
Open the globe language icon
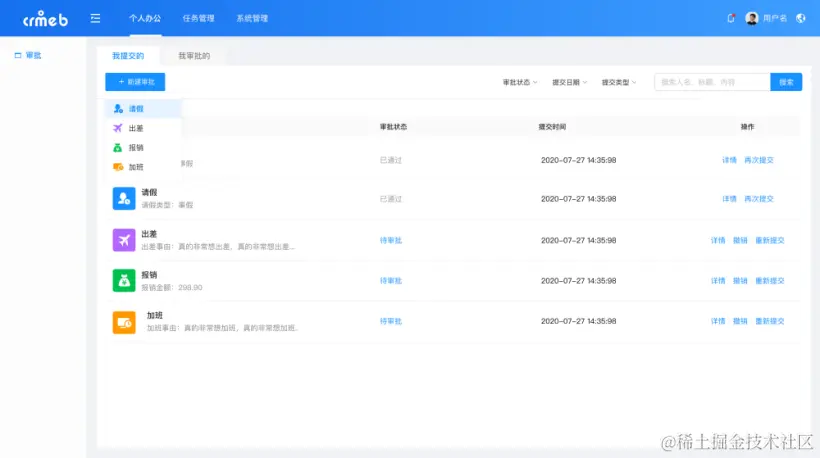tap(801, 18)
